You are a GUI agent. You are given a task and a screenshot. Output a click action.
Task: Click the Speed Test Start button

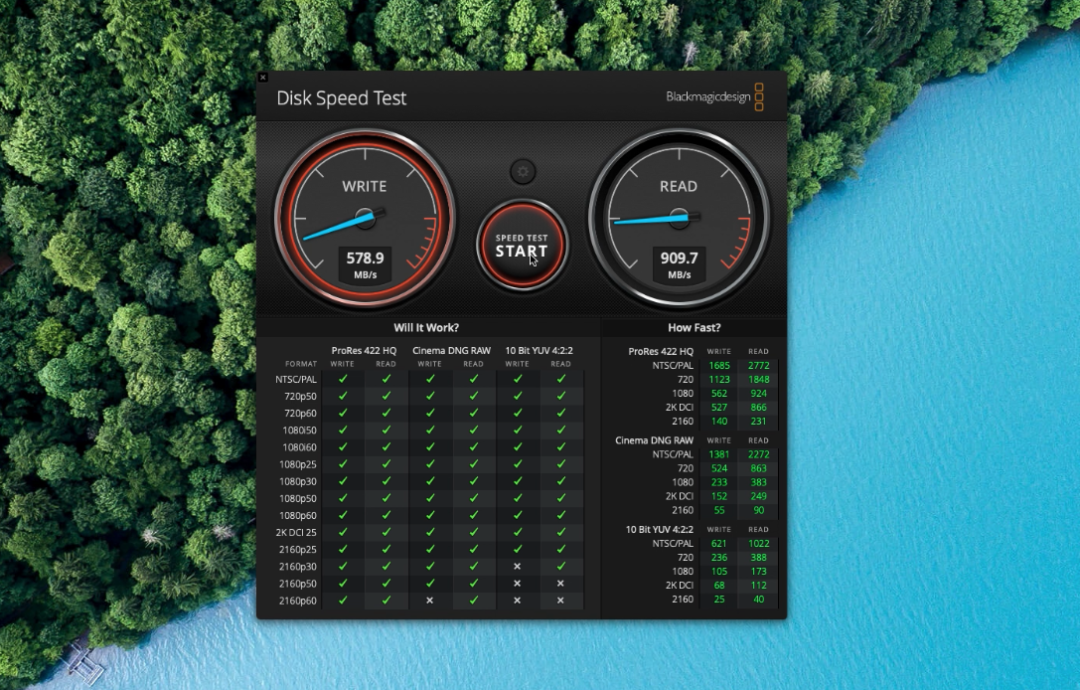(522, 245)
